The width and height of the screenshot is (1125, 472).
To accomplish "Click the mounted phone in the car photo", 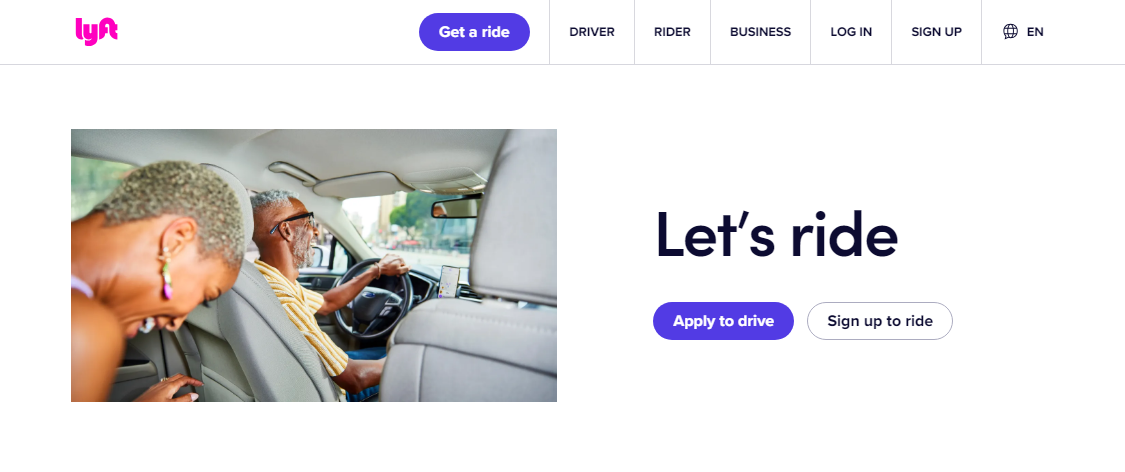I will (x=449, y=281).
